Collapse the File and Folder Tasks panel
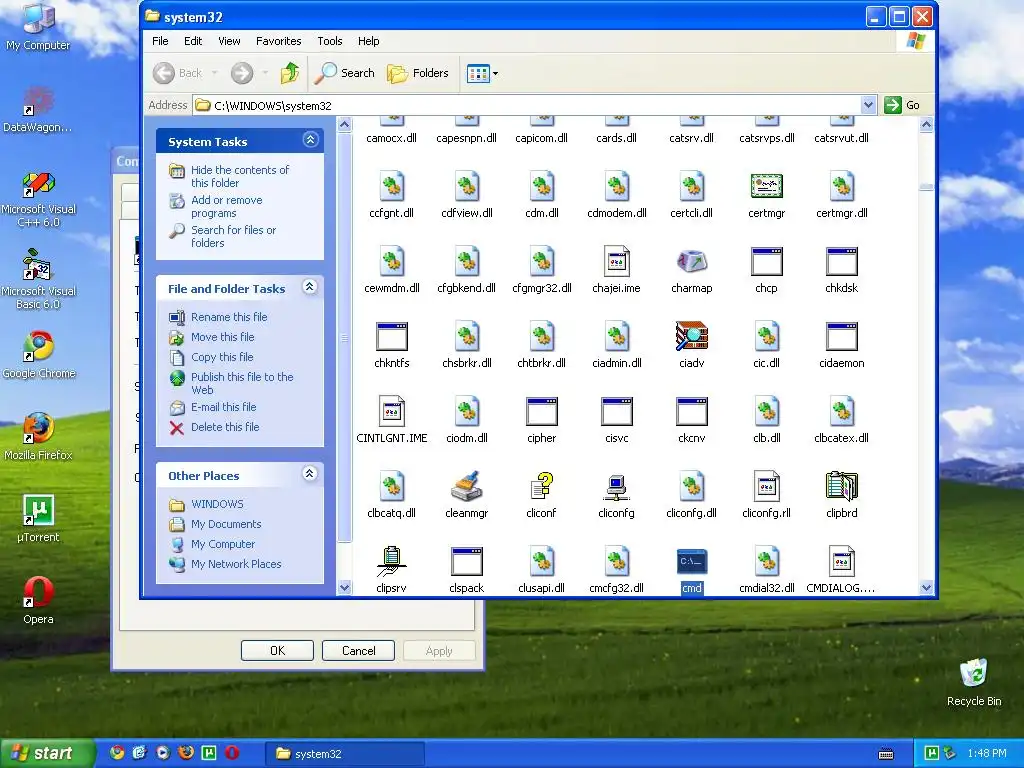The height and width of the screenshot is (768, 1024). (310, 287)
